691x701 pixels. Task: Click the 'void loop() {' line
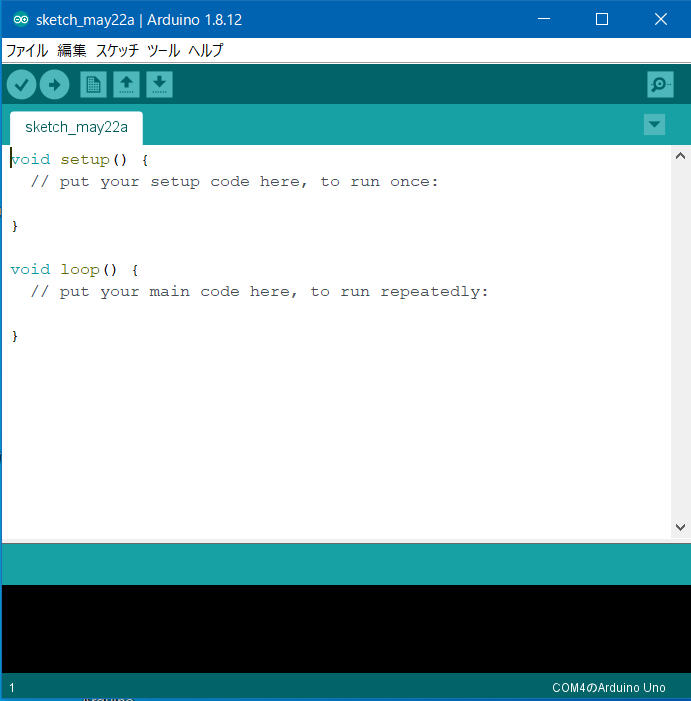point(74,270)
